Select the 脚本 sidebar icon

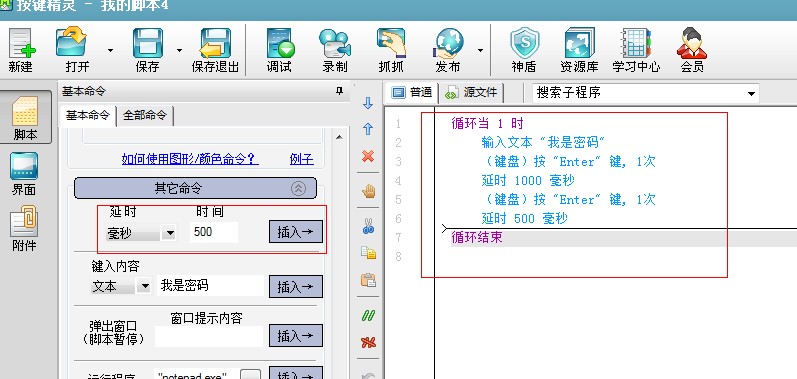coord(25,118)
